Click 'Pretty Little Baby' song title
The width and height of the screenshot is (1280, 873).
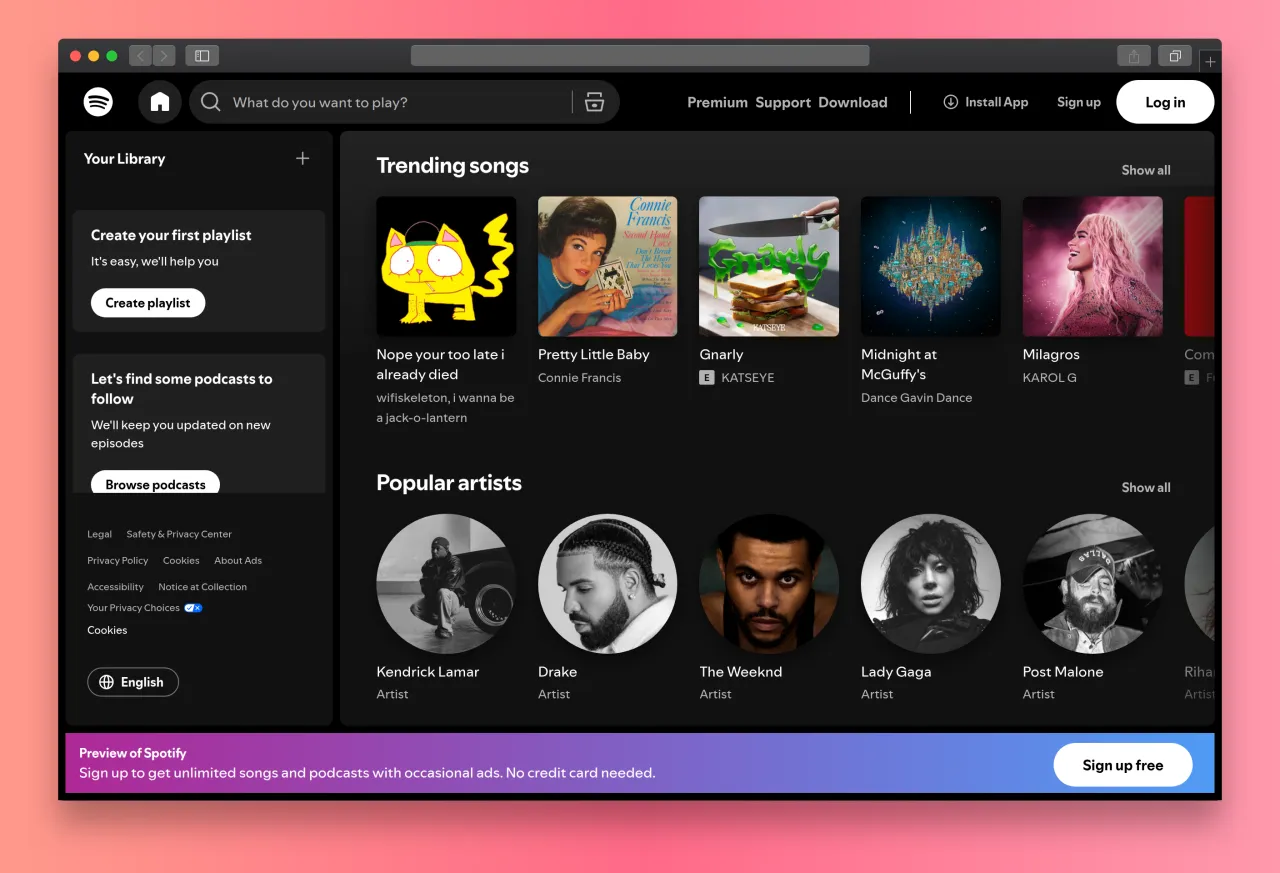pos(594,354)
